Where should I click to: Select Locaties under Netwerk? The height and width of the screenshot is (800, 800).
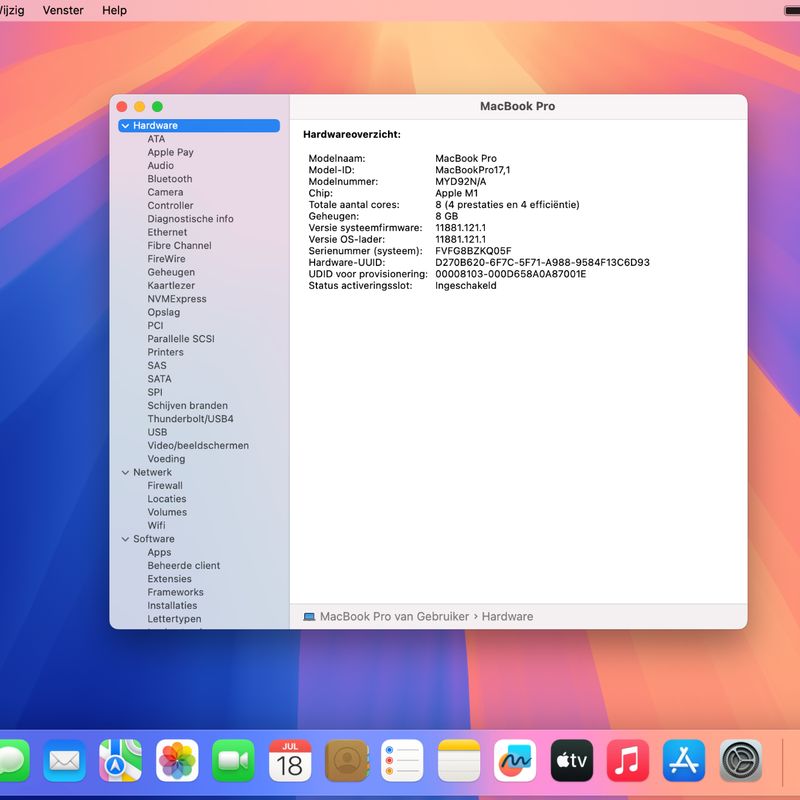pos(167,498)
